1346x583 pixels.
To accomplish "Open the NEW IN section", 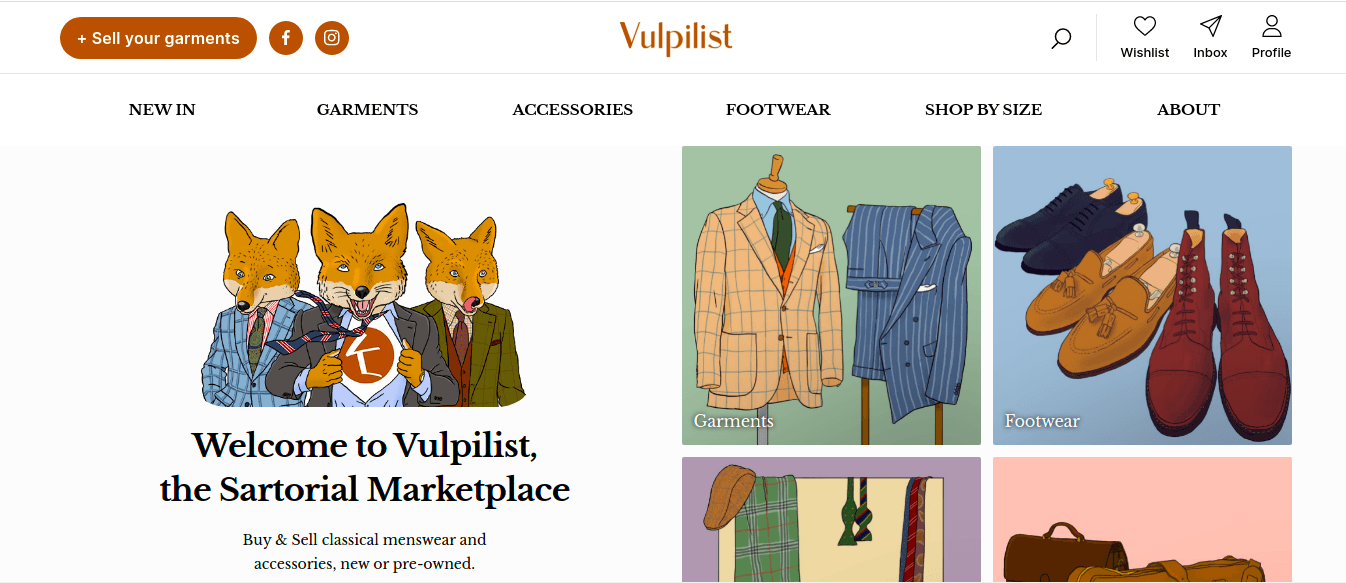I will [161, 109].
